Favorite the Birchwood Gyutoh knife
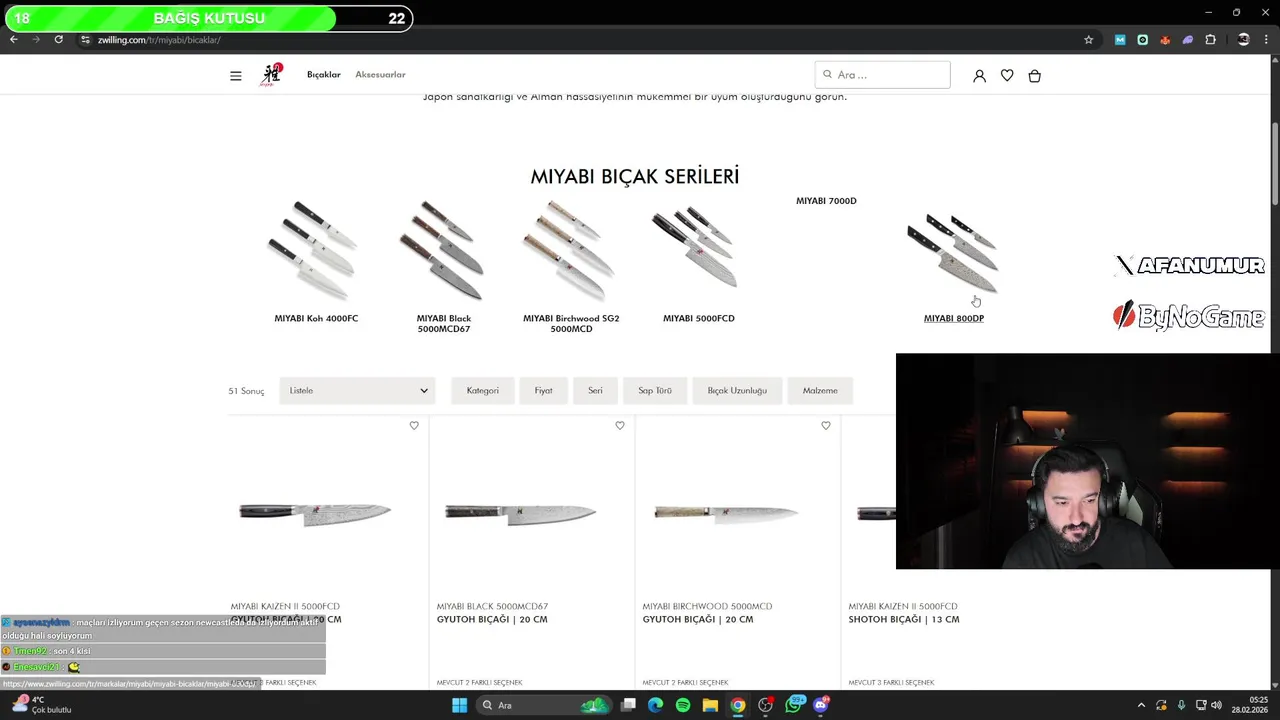 (x=826, y=426)
